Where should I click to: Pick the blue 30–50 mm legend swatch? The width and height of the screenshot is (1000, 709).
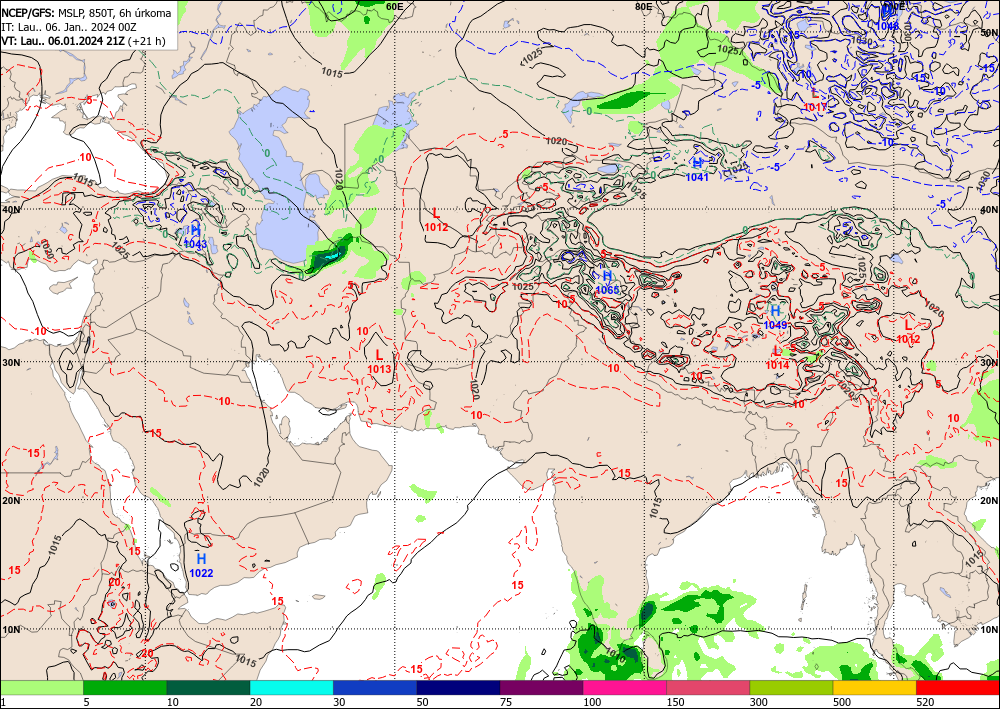375,687
